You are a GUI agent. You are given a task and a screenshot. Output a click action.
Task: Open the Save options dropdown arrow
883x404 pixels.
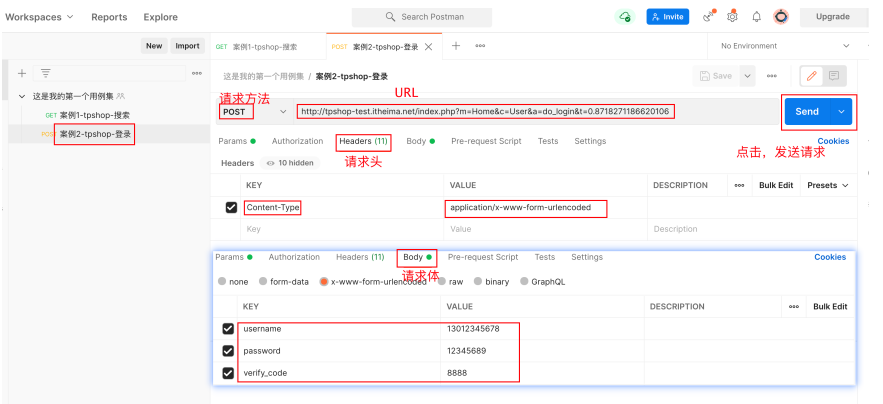(747, 76)
